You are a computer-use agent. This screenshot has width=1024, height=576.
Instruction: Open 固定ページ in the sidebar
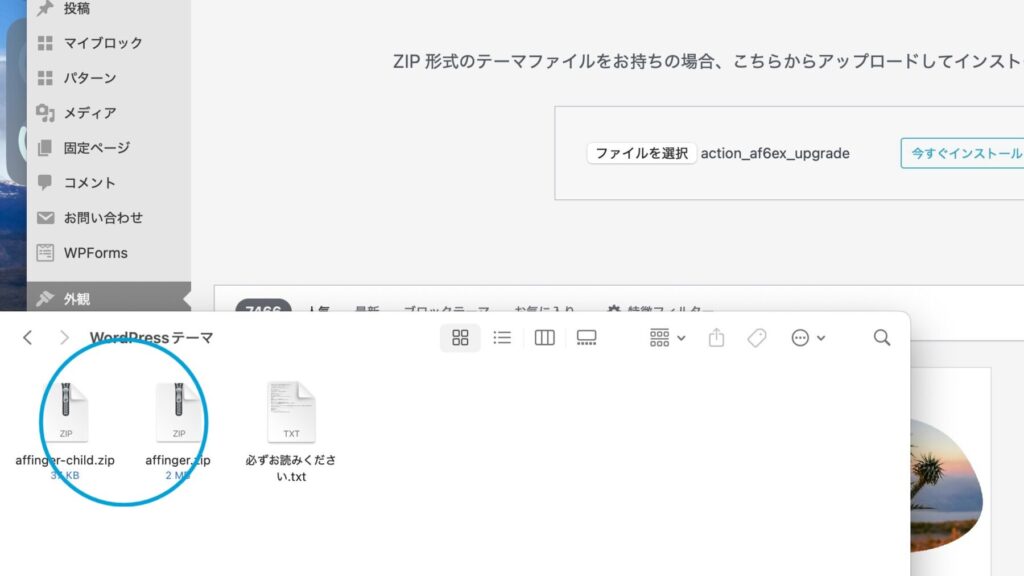(96, 148)
